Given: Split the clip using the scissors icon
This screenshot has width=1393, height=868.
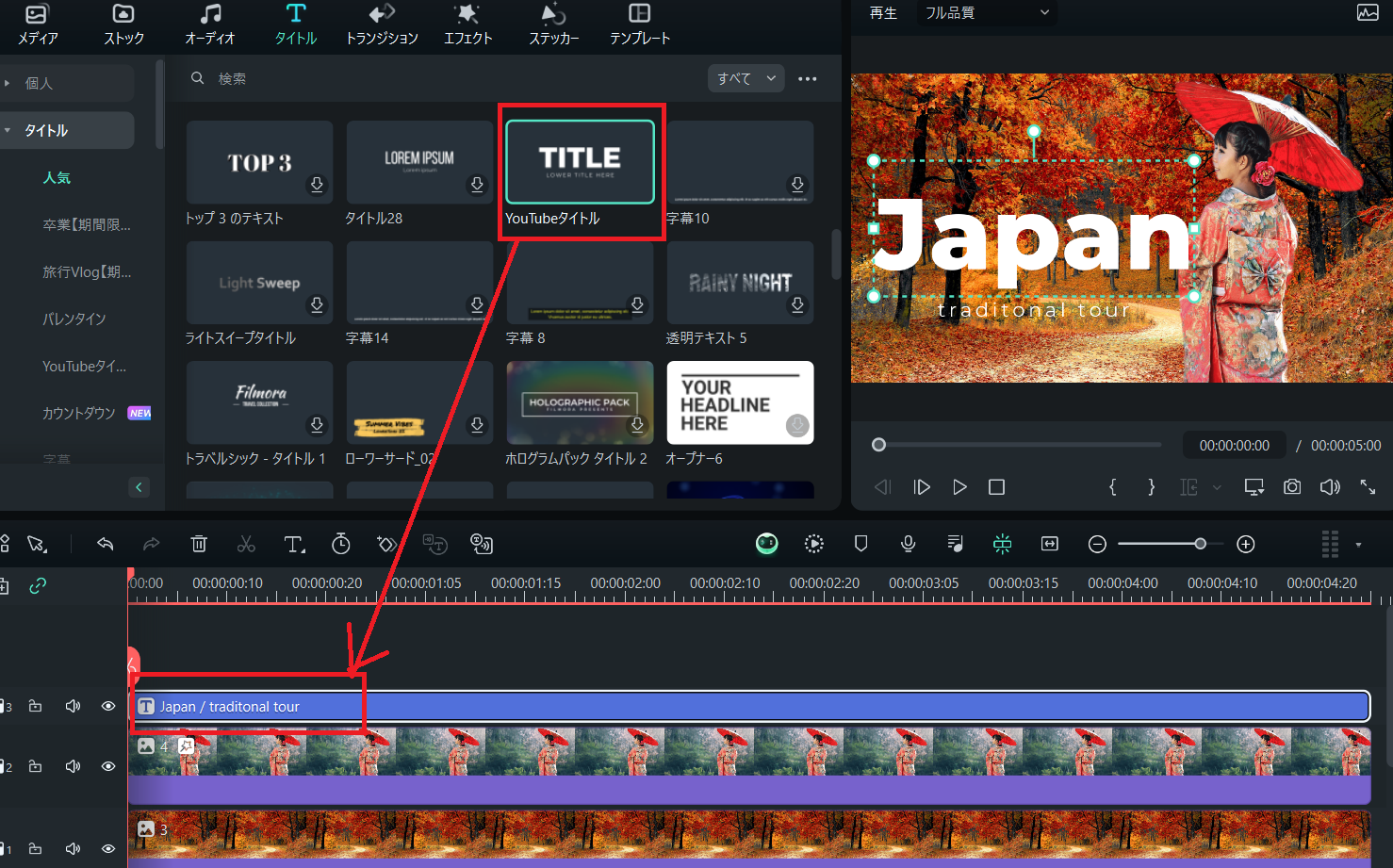Looking at the screenshot, I should click(246, 544).
